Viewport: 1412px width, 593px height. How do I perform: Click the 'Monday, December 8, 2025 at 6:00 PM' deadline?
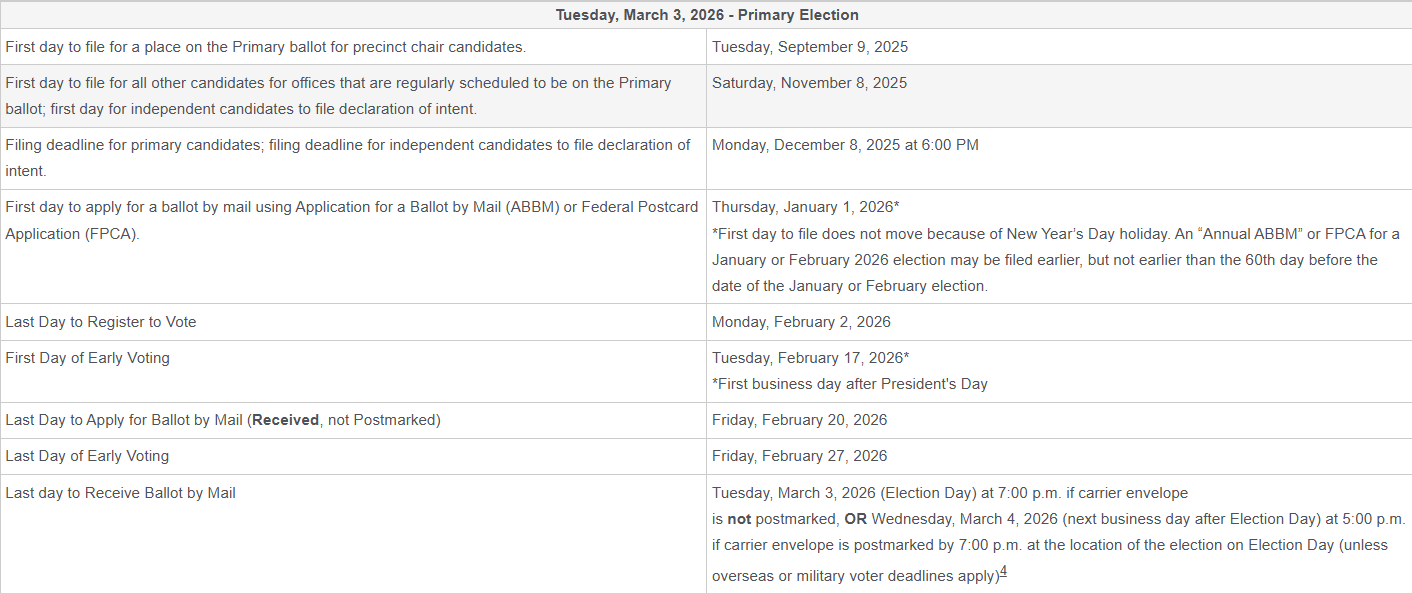coord(845,145)
